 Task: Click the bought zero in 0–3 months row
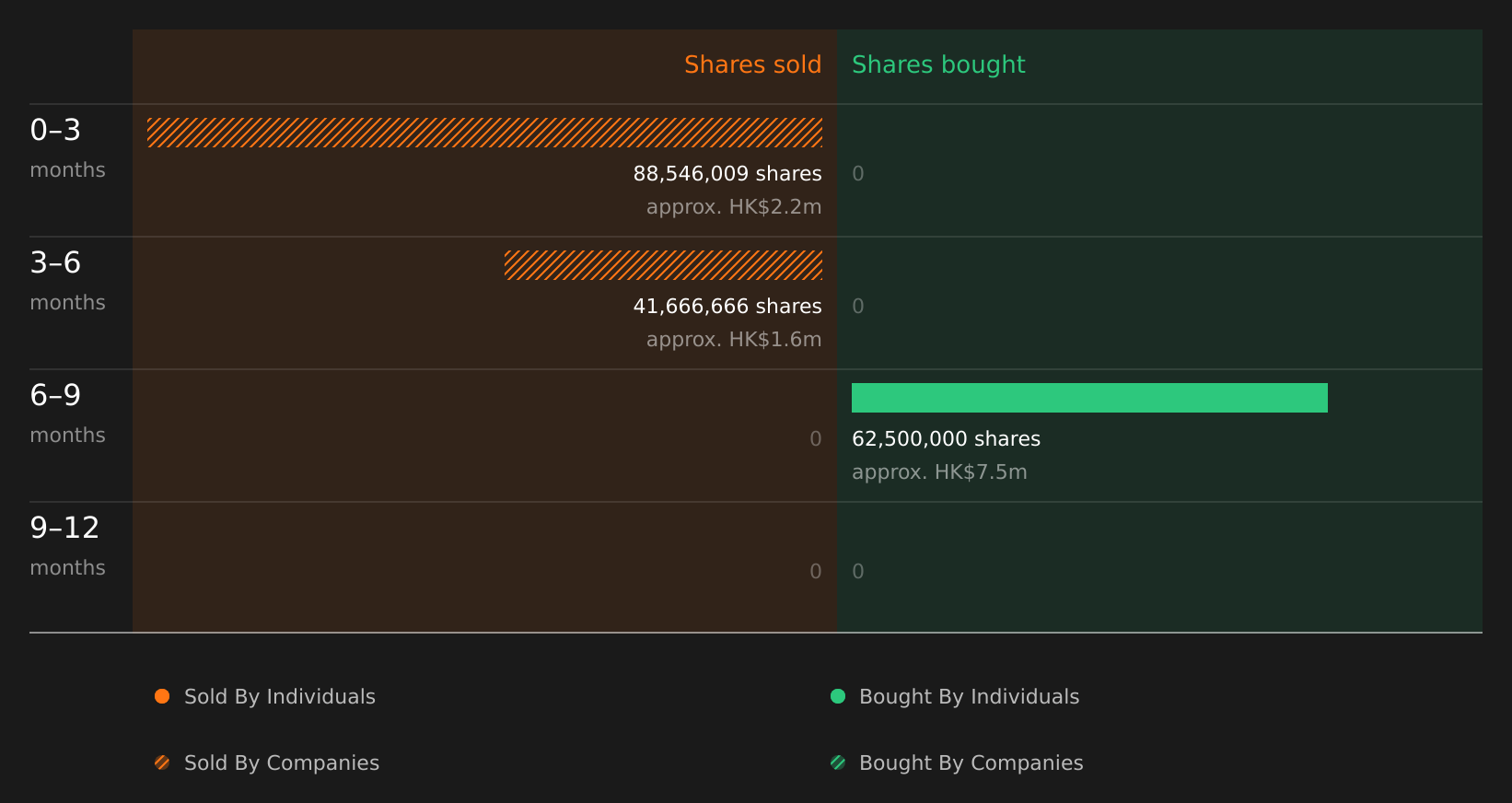point(858,174)
